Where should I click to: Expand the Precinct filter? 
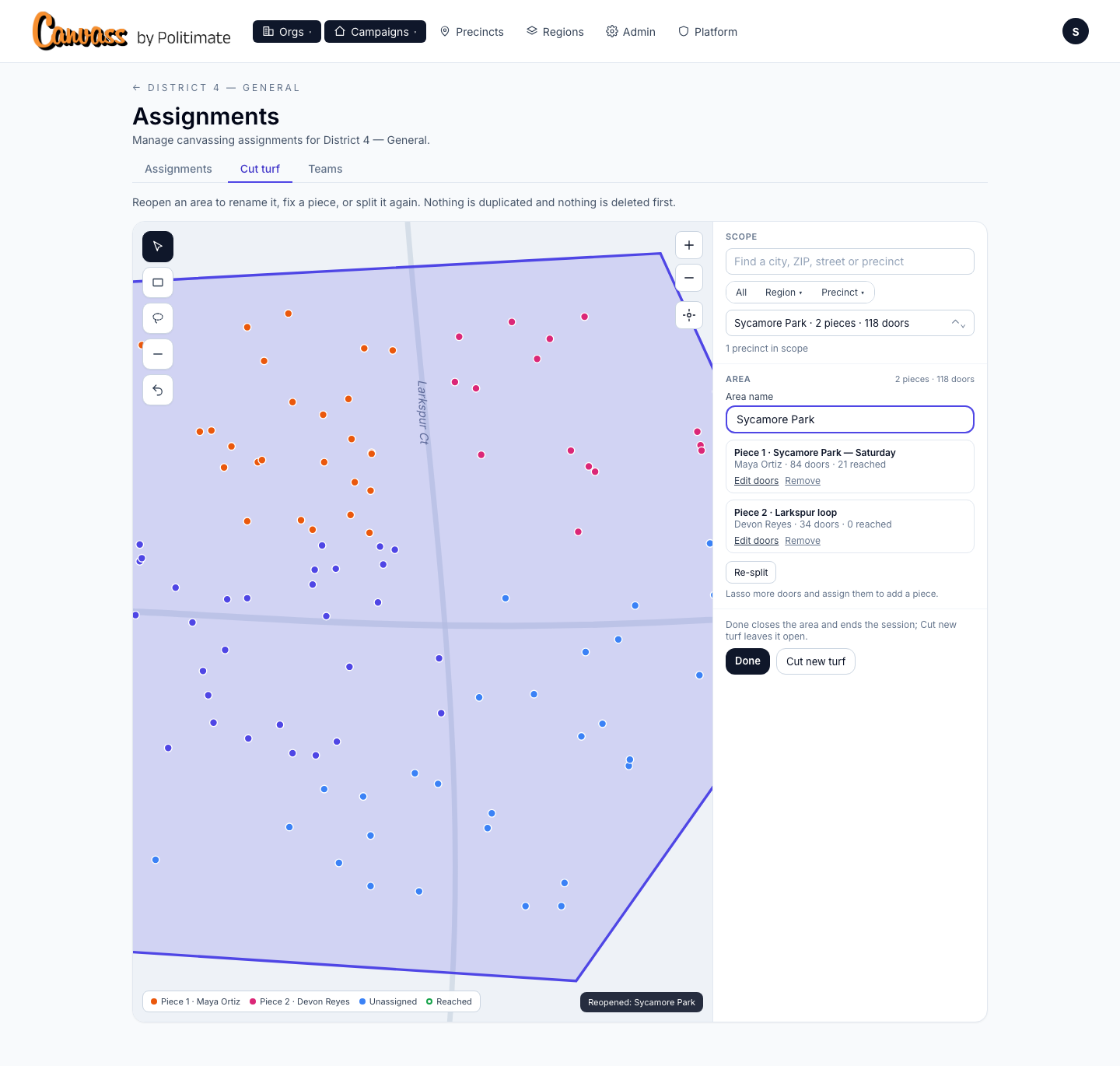tap(842, 293)
